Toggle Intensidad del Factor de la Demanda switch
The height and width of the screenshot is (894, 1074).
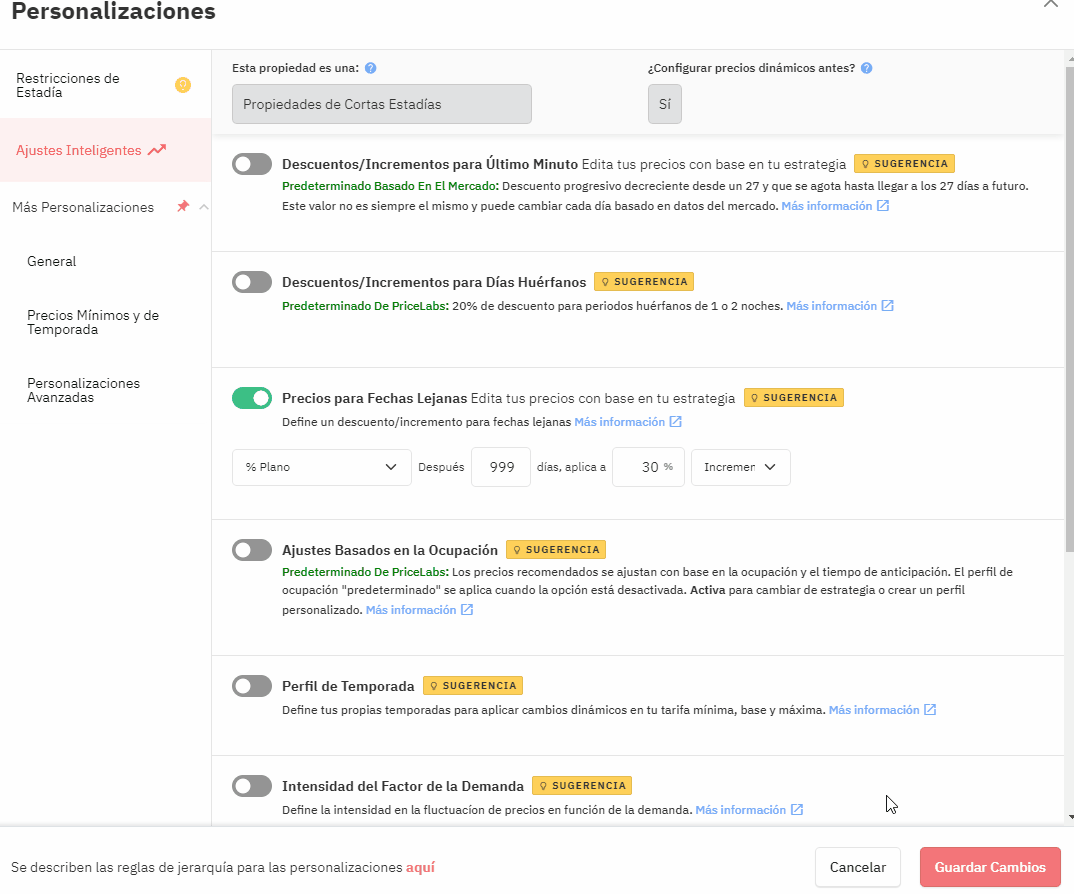pos(251,786)
